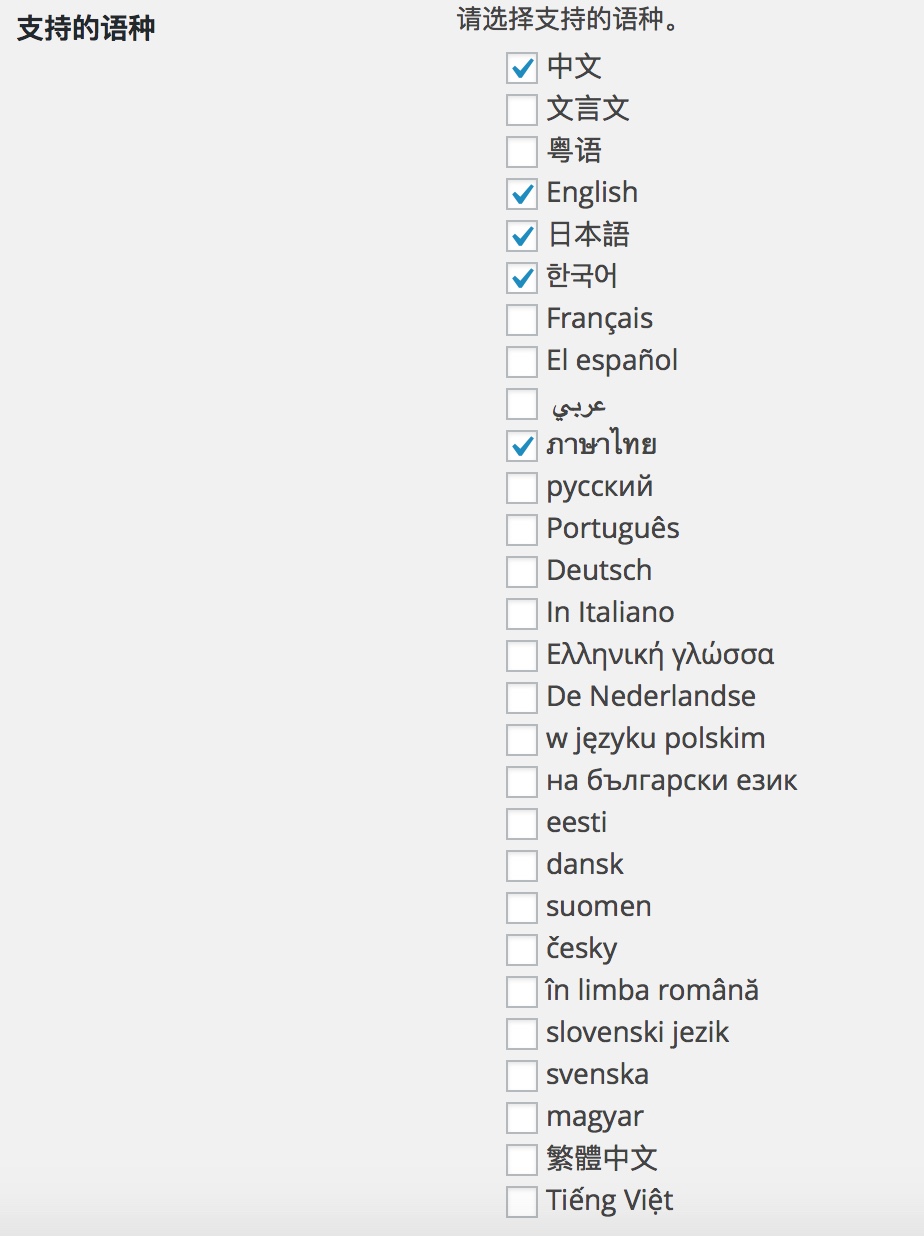Uncheck the ภาษาไทย checkbox

point(522,446)
